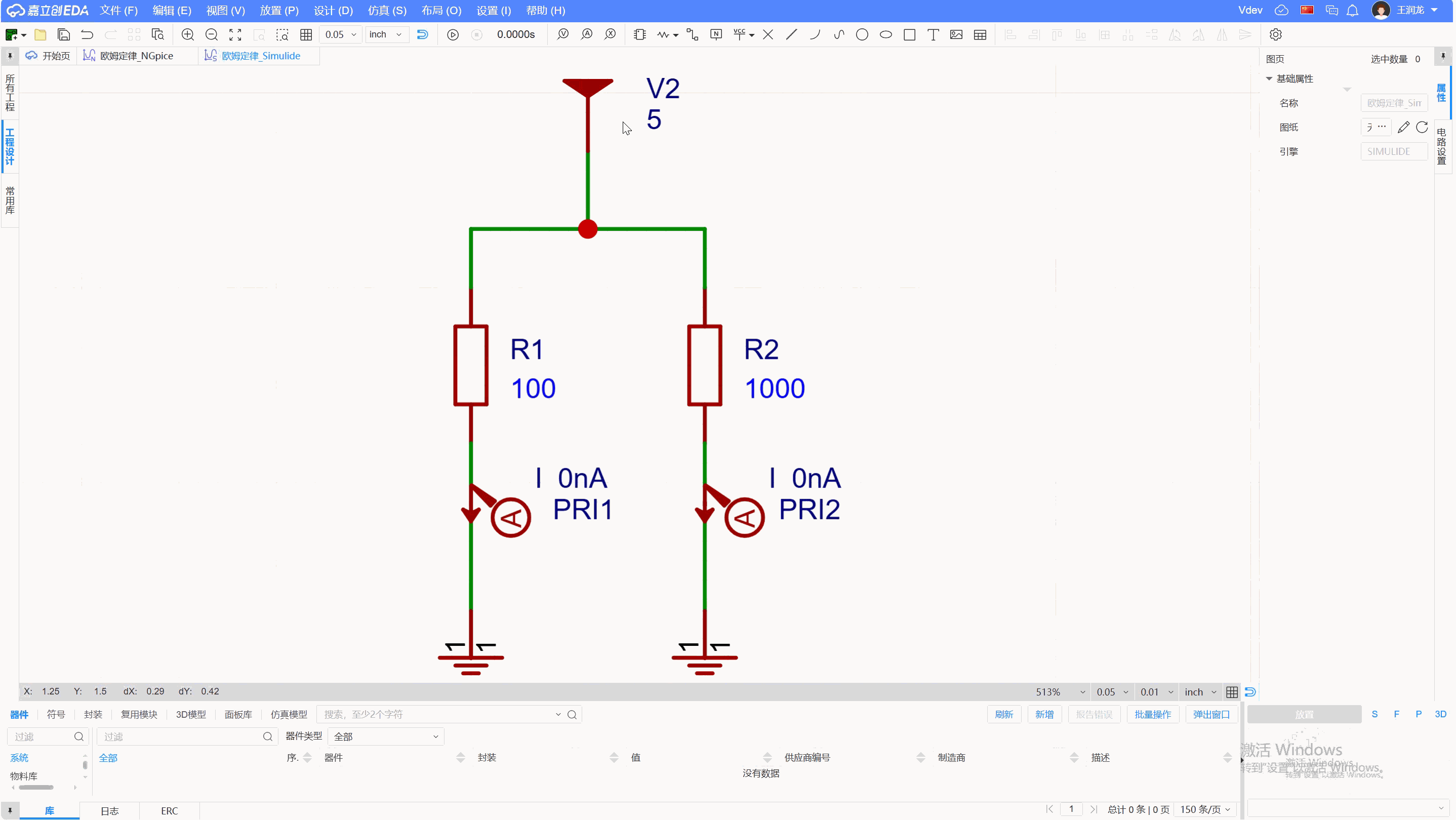1456x820 pixels.
Task: Open the 仿真 (S) menu
Action: [x=387, y=11]
